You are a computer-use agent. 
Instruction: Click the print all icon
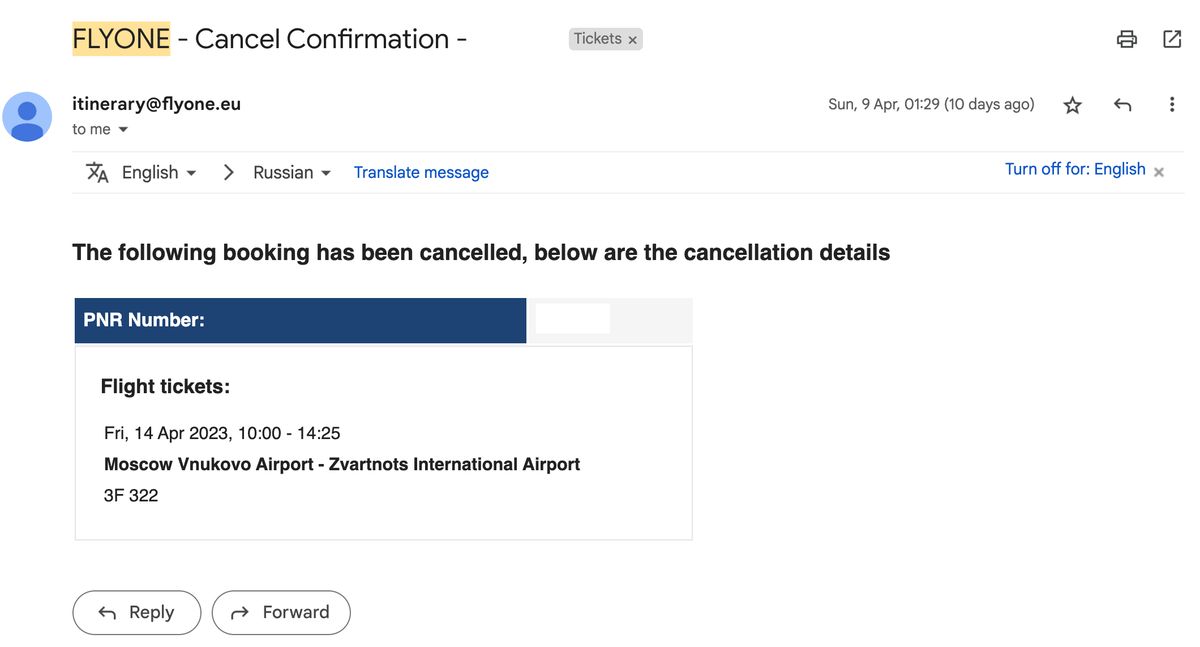point(1127,39)
